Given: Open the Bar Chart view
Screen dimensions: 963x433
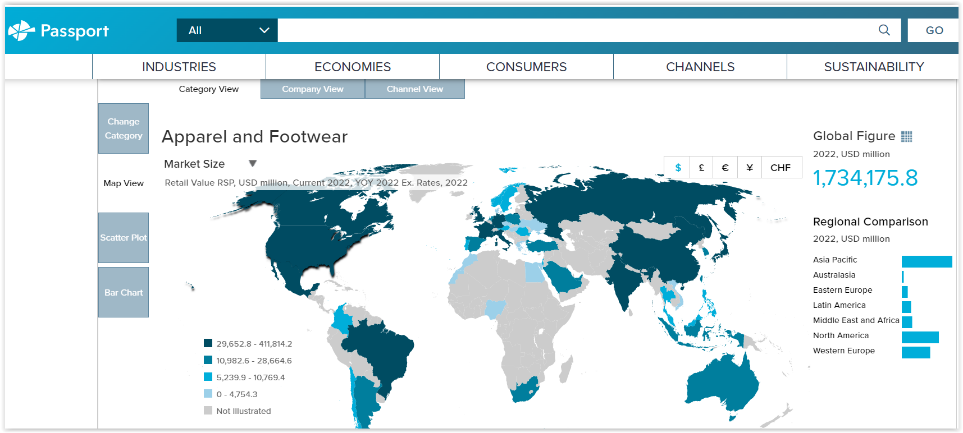Looking at the screenshot, I should (x=124, y=292).
